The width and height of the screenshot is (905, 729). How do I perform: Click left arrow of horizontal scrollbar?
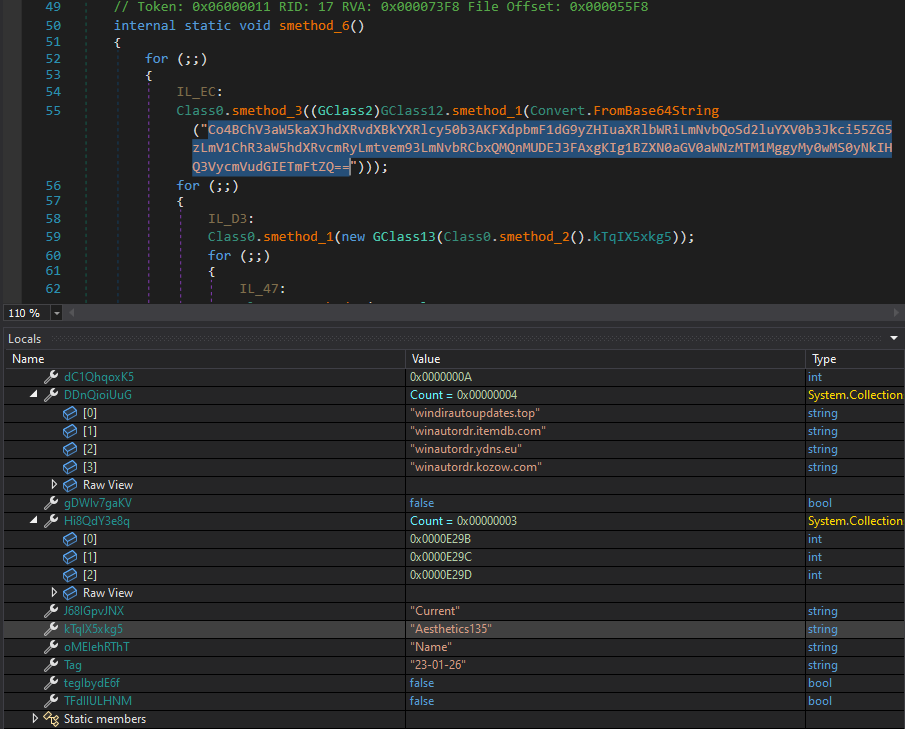pyautogui.click(x=72, y=312)
